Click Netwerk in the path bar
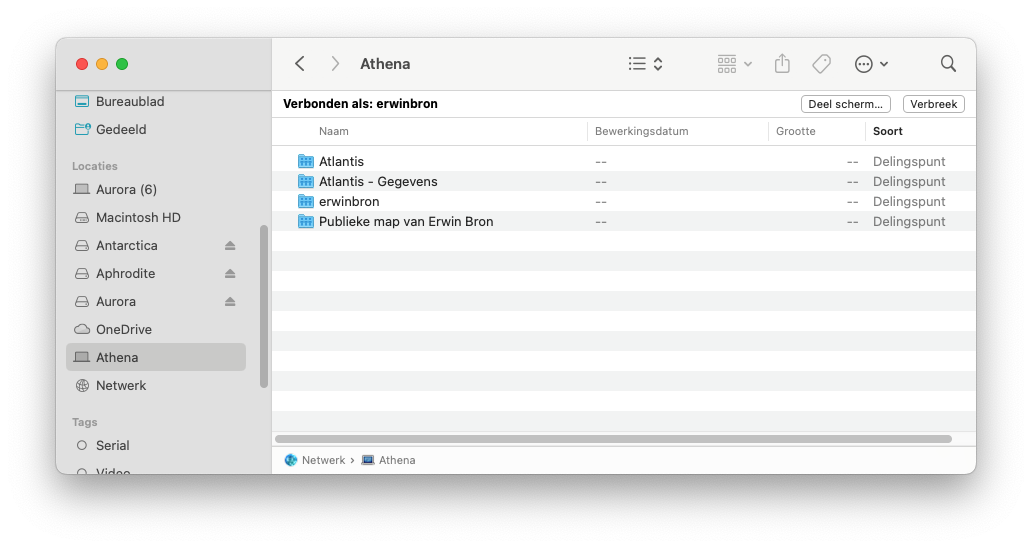Screen dimensions: 1032x548 (x=322, y=460)
